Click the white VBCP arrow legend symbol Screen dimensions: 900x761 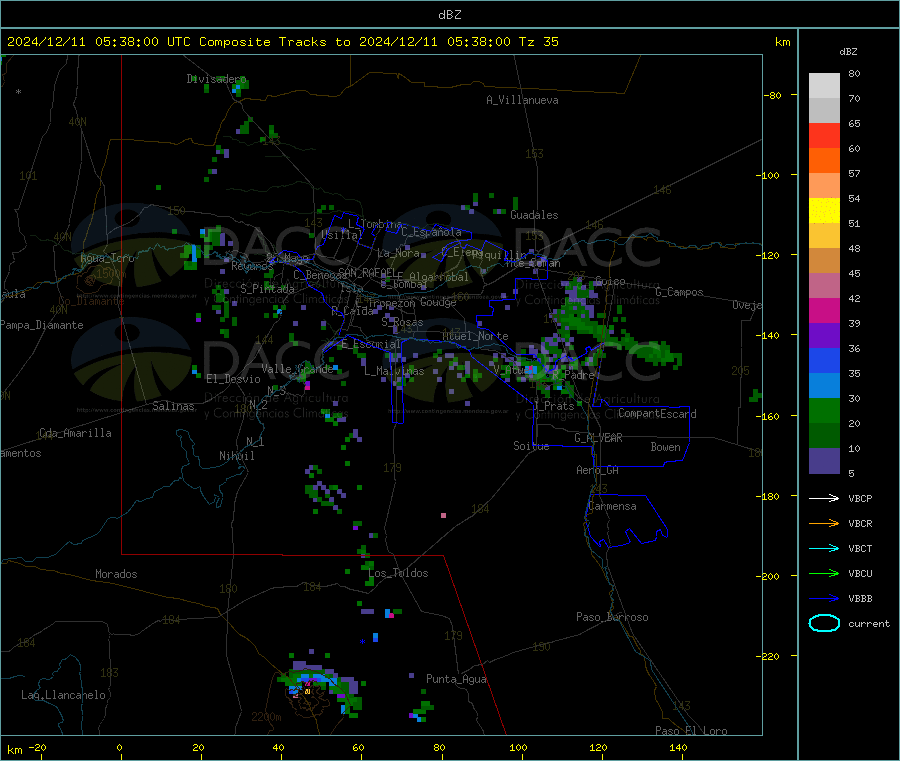tap(824, 498)
